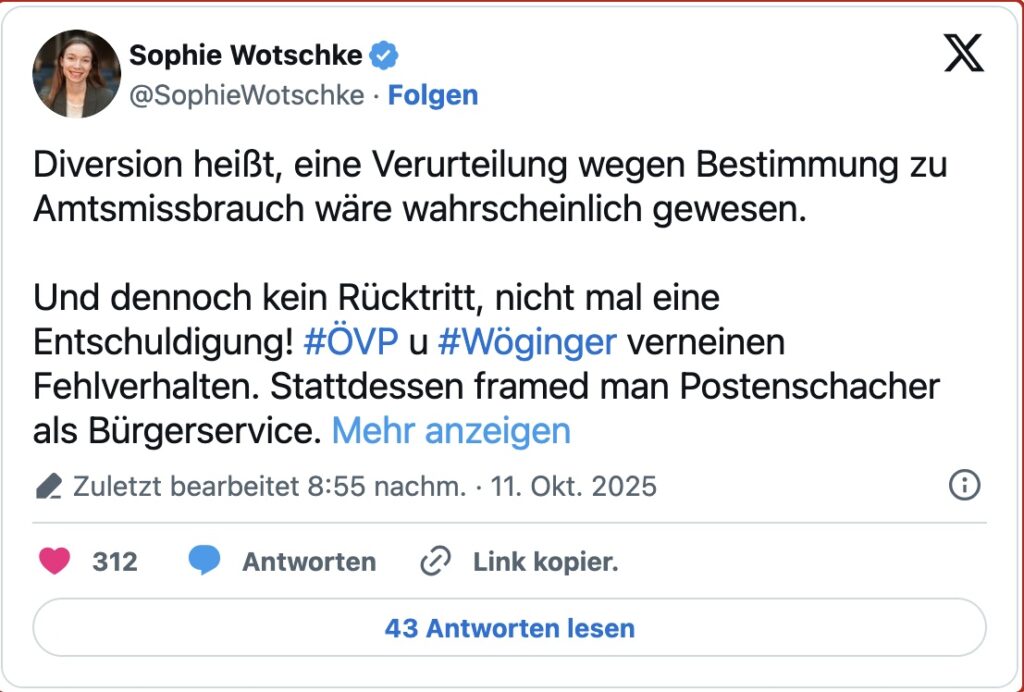1024x692 pixels.
Task: Click the blue verified badge
Action: 384,56
